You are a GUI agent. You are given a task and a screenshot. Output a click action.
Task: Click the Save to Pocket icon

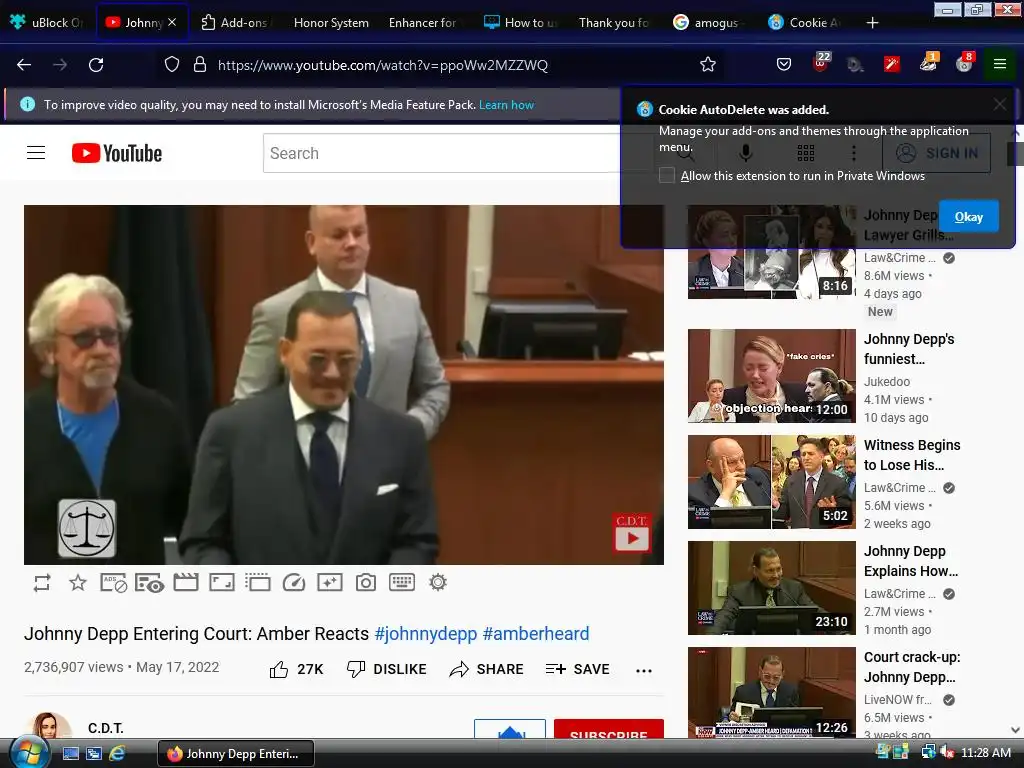pyautogui.click(x=784, y=64)
